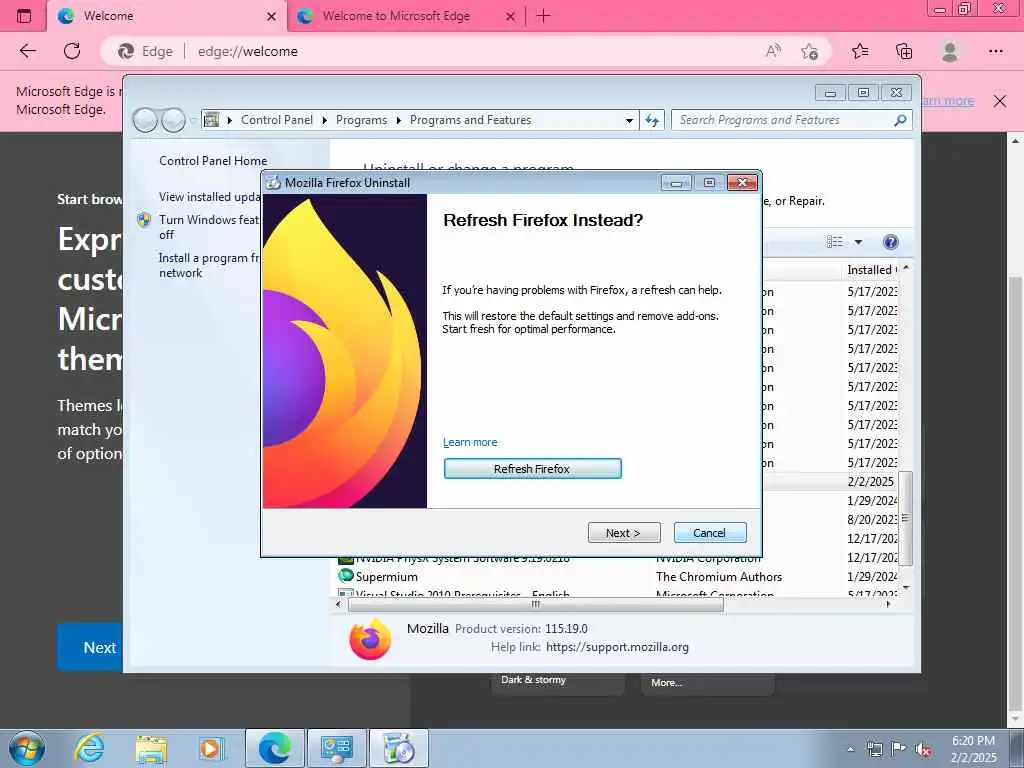Click View installed updates link

click(209, 197)
